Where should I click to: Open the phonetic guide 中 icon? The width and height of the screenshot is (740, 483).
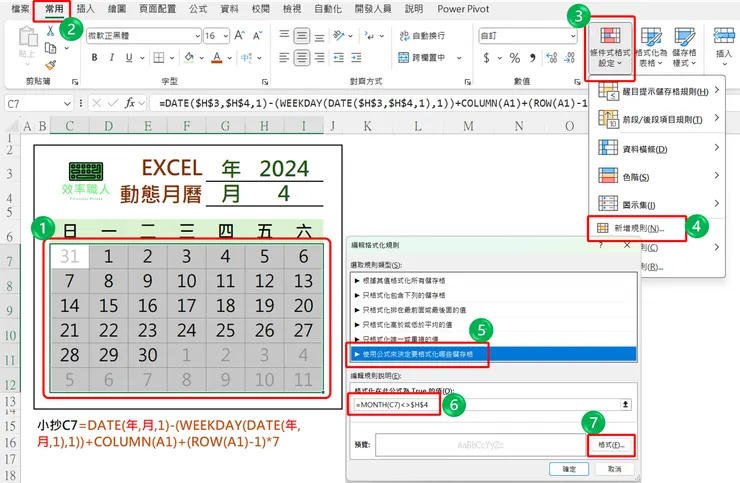point(246,58)
